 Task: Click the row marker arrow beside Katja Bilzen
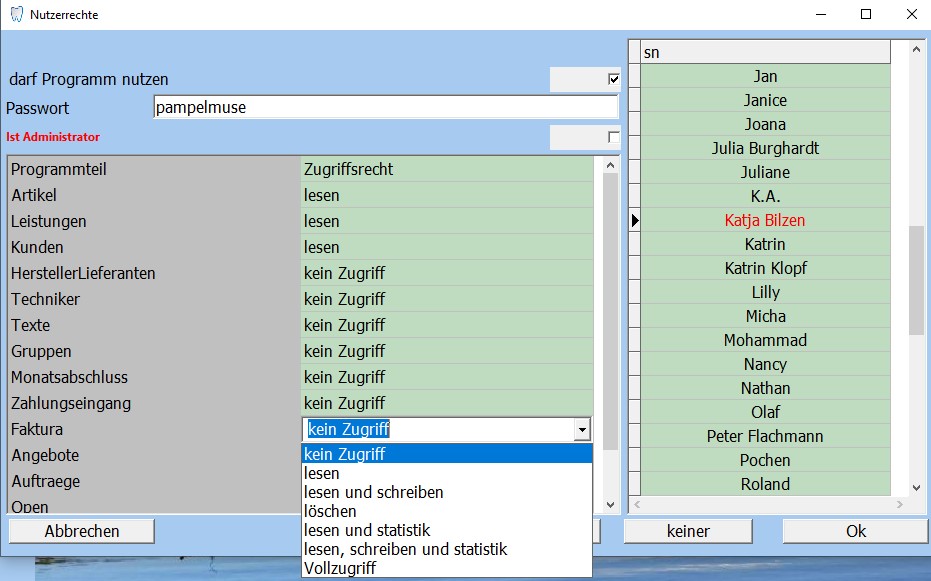coord(634,220)
